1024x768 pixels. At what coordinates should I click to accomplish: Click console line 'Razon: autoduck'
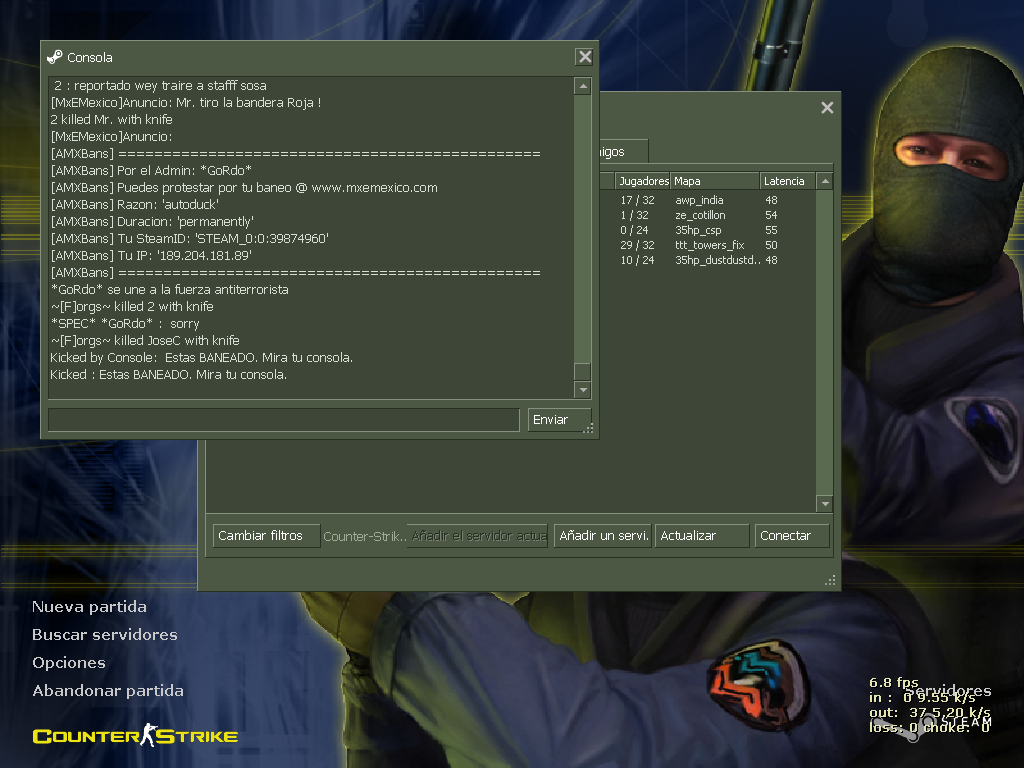[x=135, y=205]
